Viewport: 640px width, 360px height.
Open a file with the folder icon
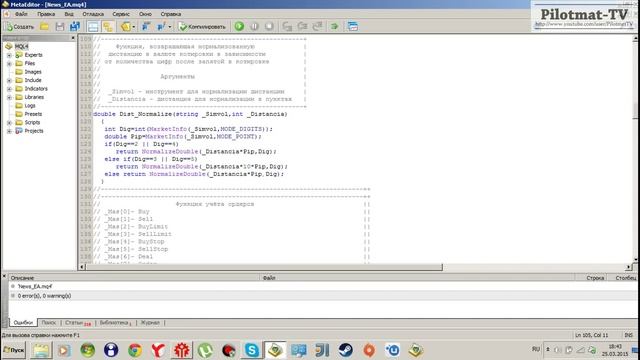44,27
